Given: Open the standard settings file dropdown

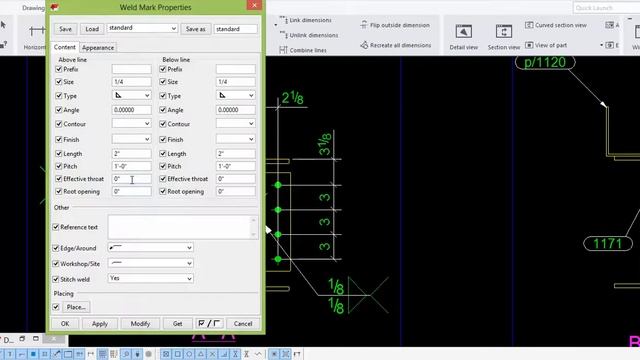Looking at the screenshot, I should [142, 28].
